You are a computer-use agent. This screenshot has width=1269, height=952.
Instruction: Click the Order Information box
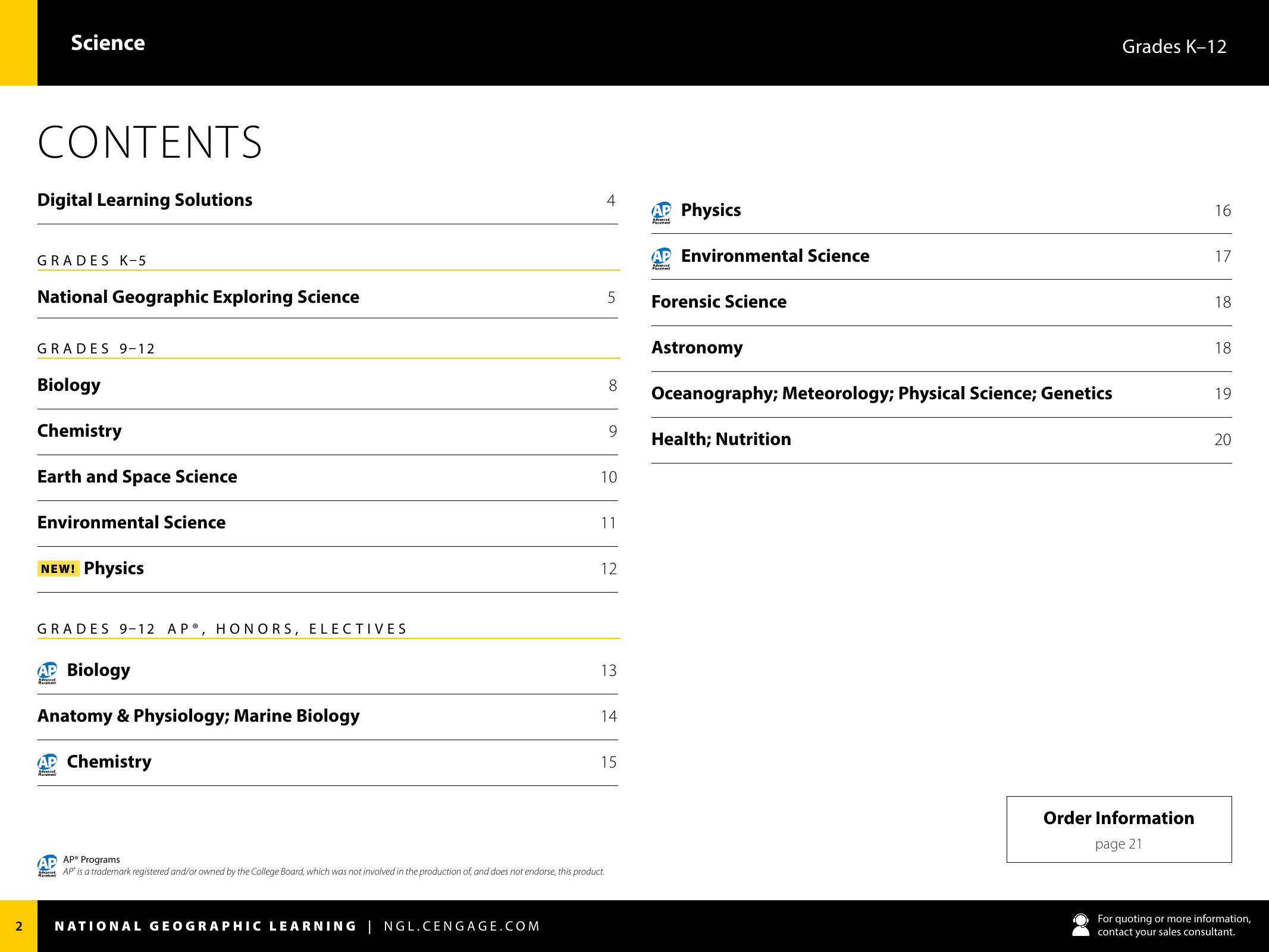click(x=1118, y=829)
